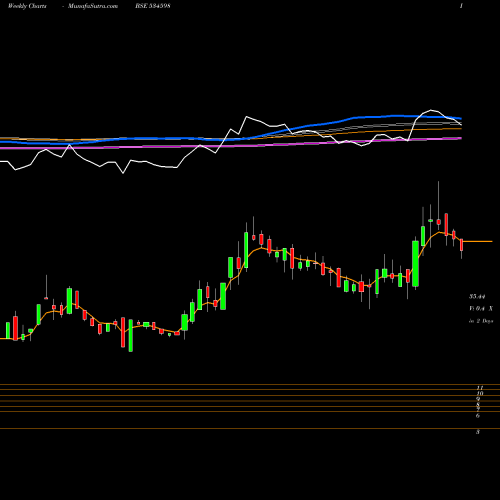The height and width of the screenshot is (500, 500).
Task: Click the "35.44" price value
Action: point(477,296)
